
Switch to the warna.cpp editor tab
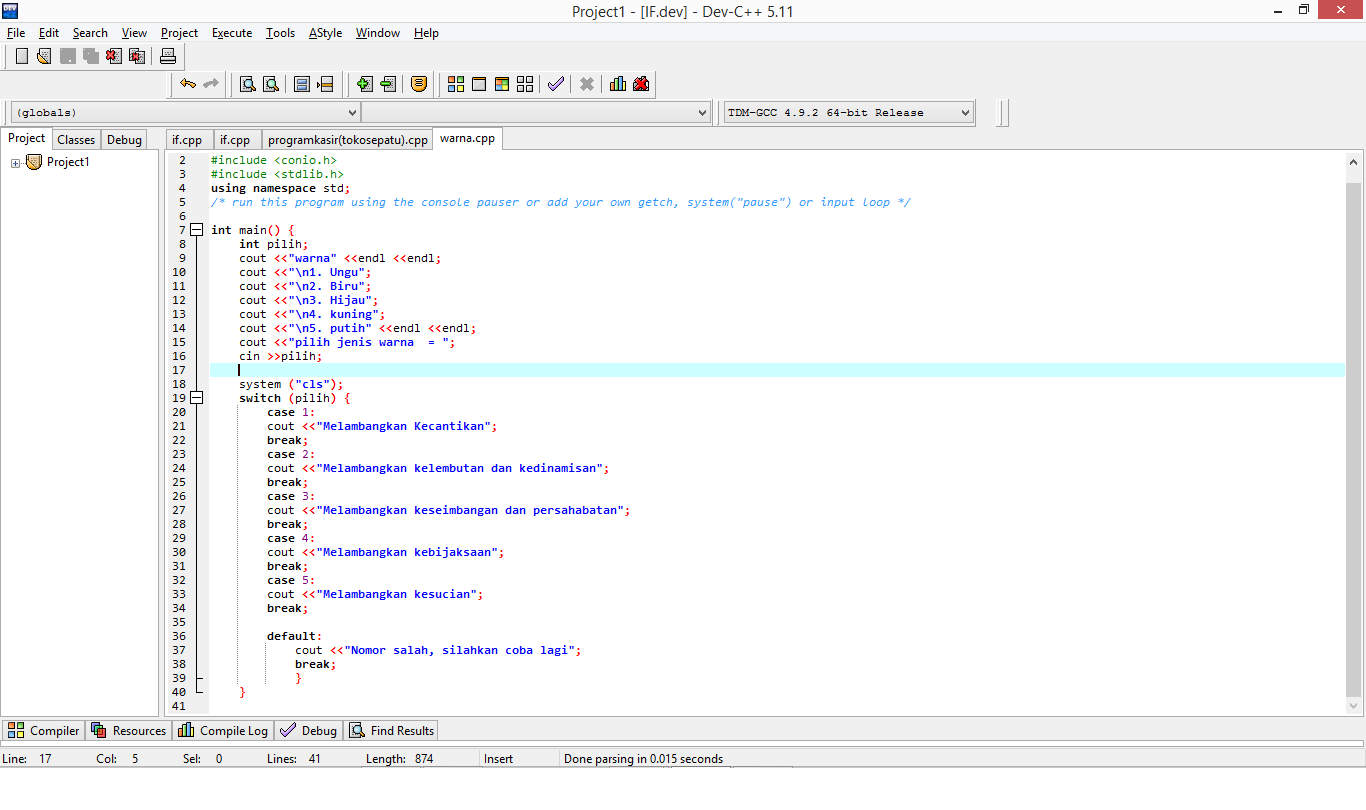point(466,139)
